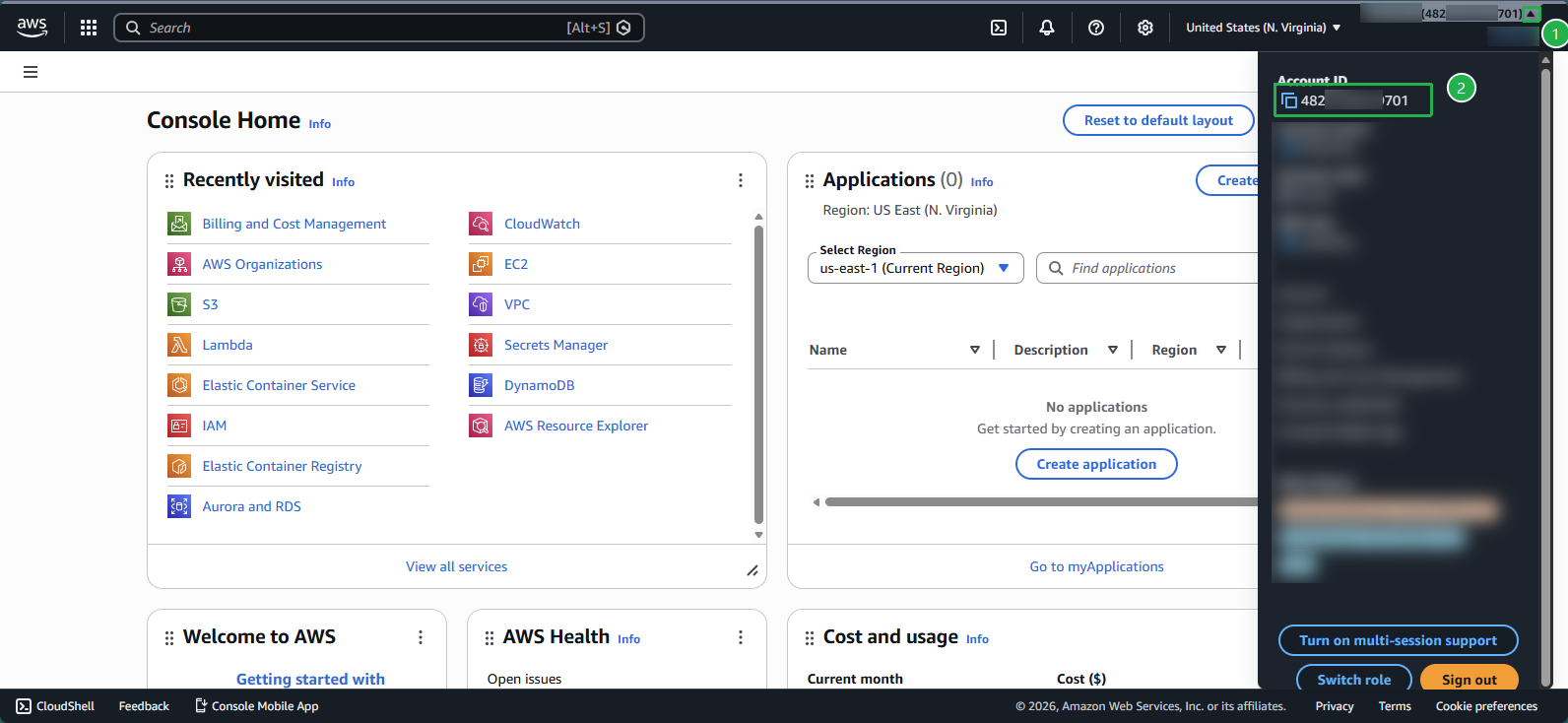Click the Recently visited resize corner handle
Screen dimensions: 1568x723
(752, 570)
